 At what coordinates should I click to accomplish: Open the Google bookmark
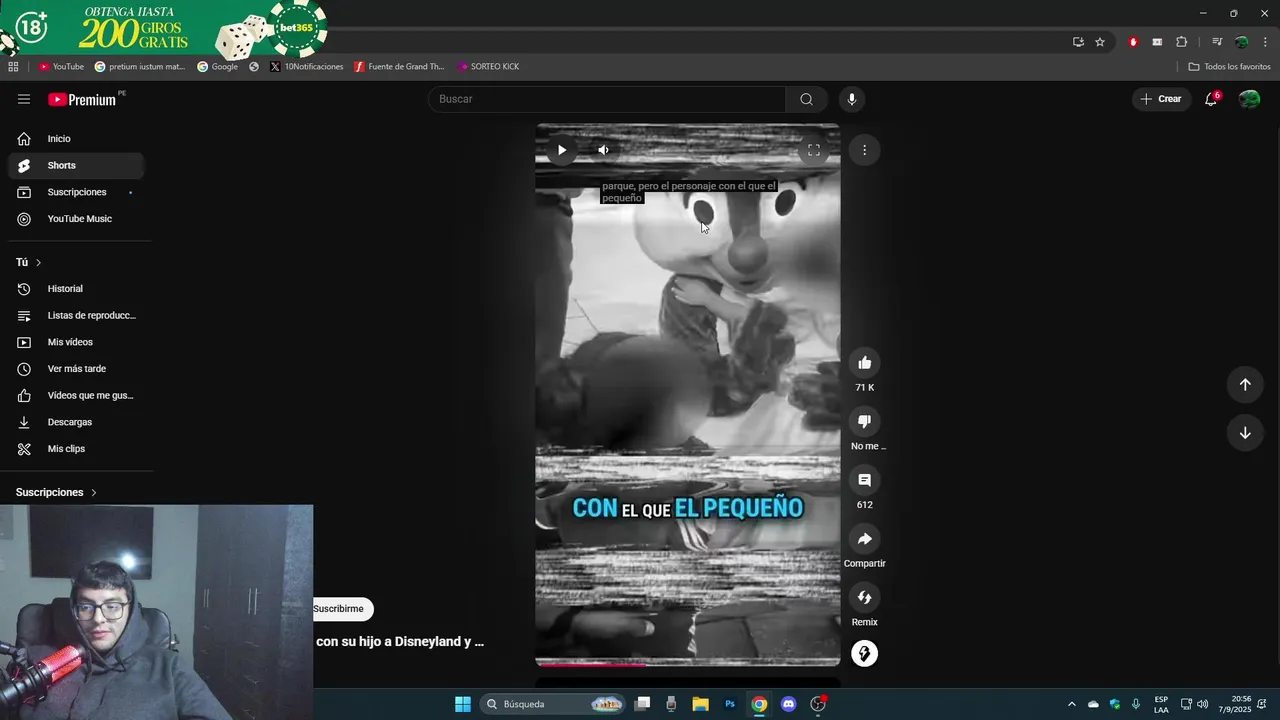[x=217, y=67]
